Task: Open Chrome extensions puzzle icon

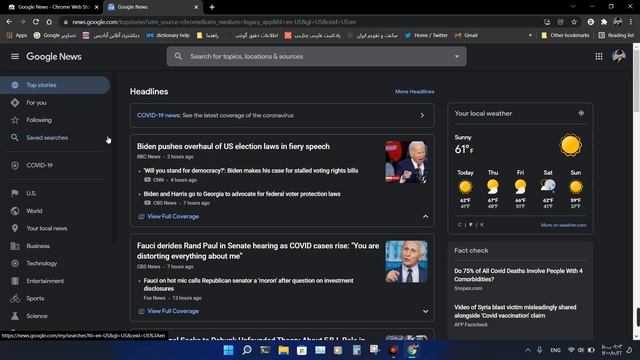Action: click(x=604, y=22)
